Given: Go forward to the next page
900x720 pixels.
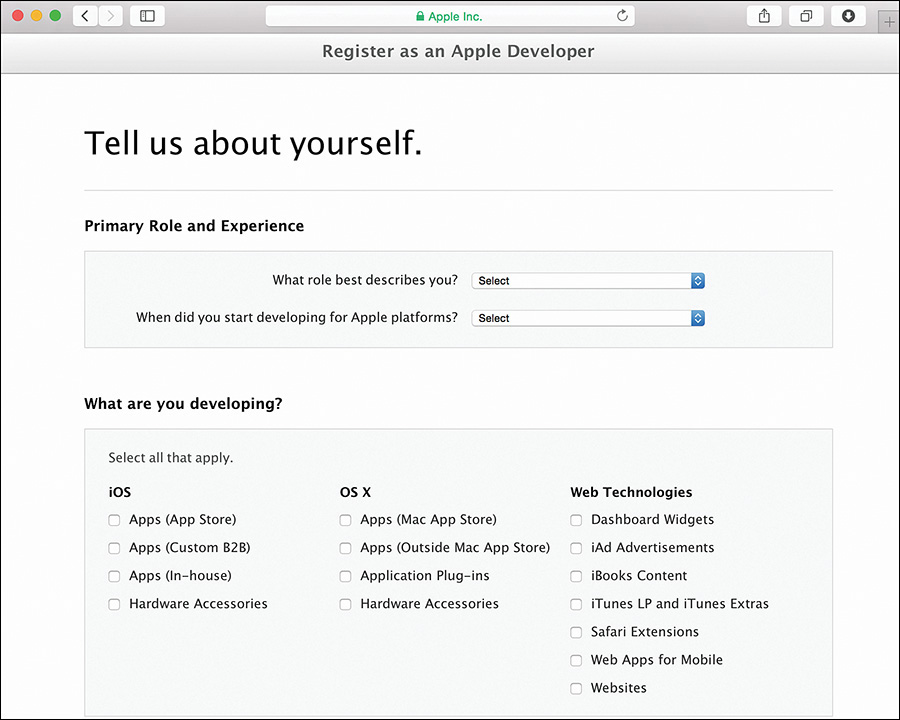Looking at the screenshot, I should [x=110, y=16].
